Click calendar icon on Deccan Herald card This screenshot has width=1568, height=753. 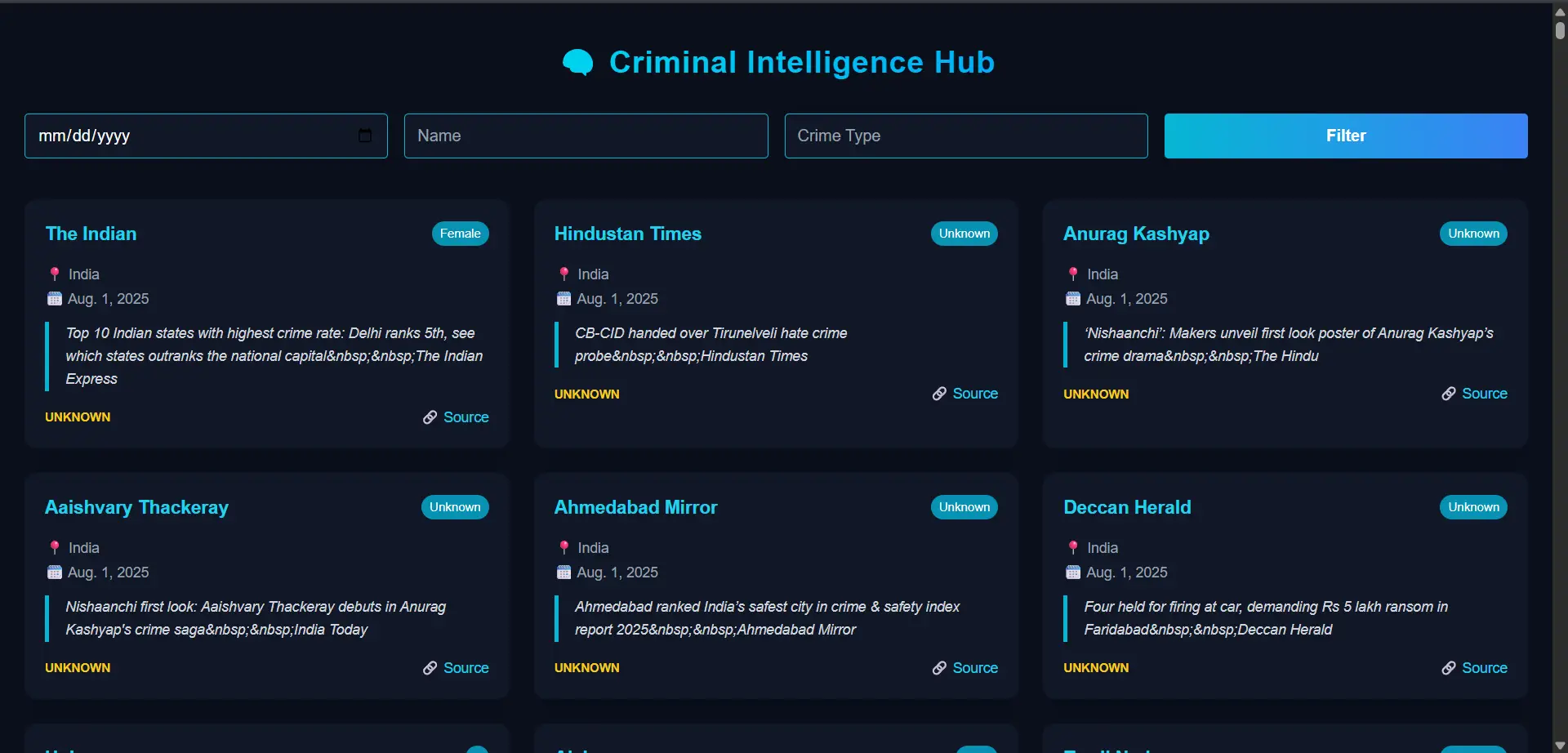pyautogui.click(x=1072, y=573)
